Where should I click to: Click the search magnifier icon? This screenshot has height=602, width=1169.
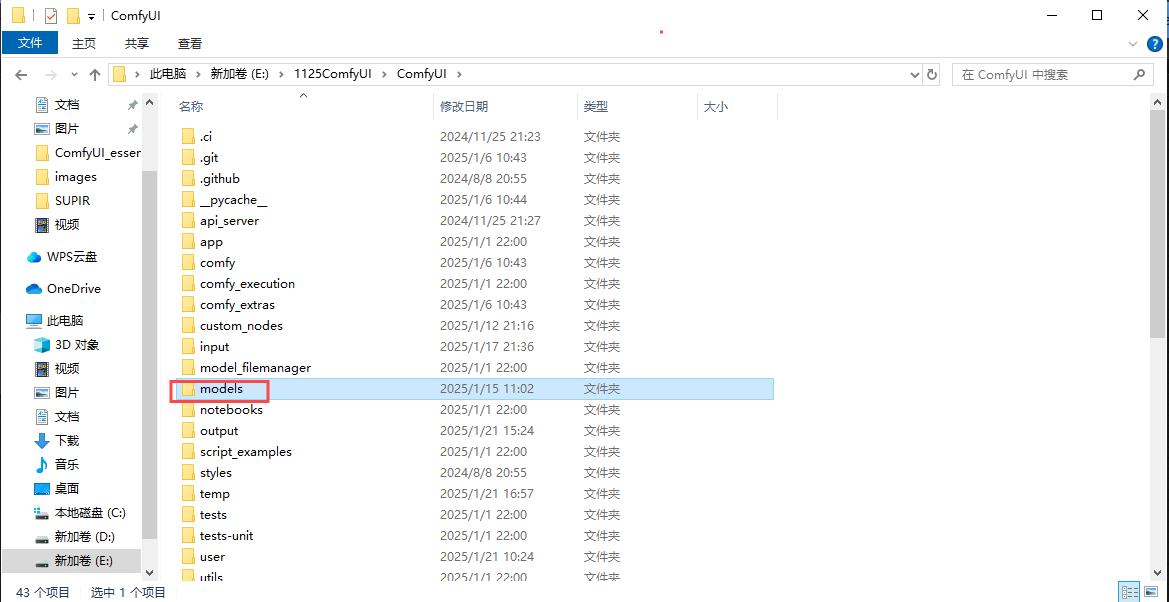1139,75
